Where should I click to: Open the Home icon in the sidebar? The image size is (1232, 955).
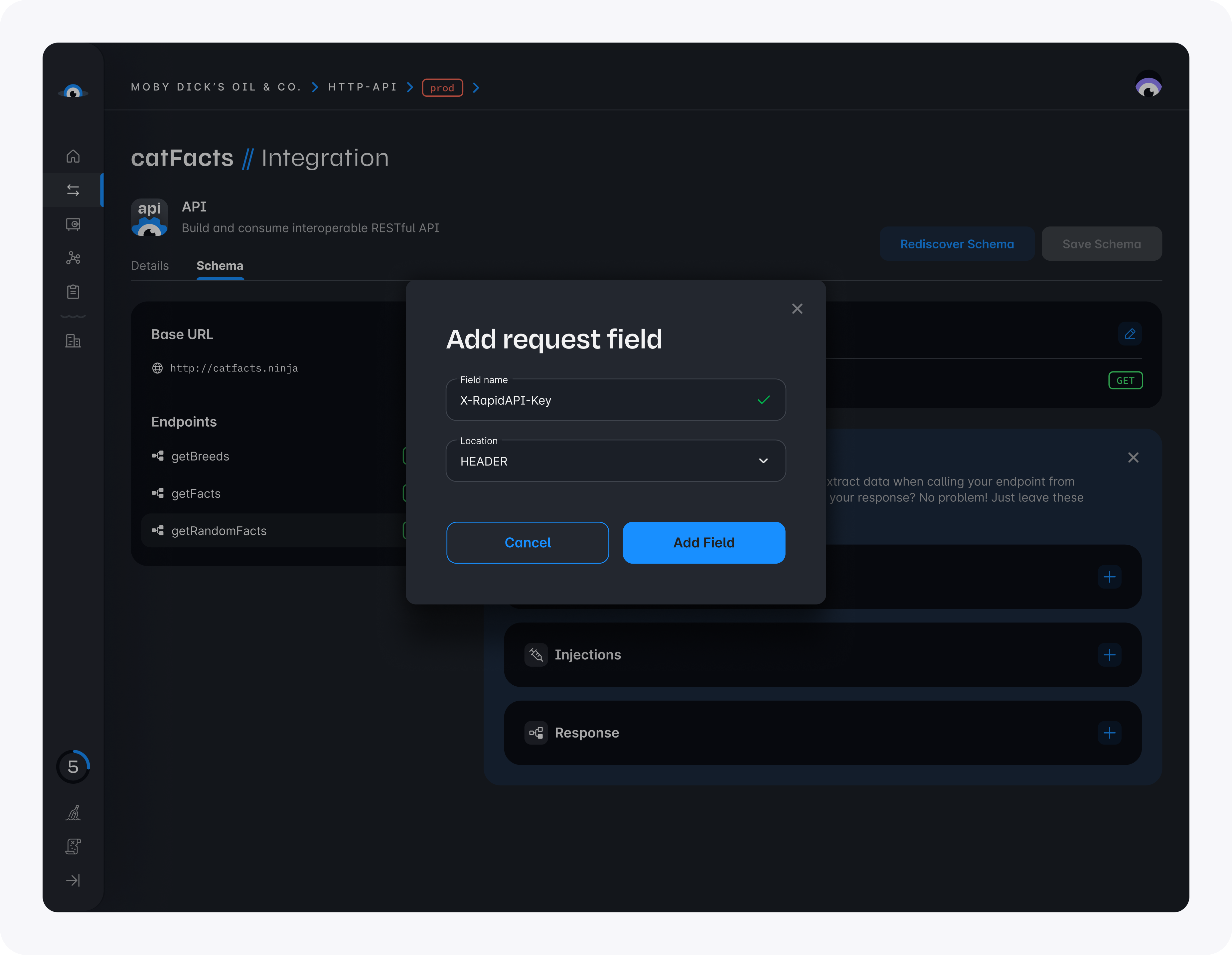click(x=73, y=156)
